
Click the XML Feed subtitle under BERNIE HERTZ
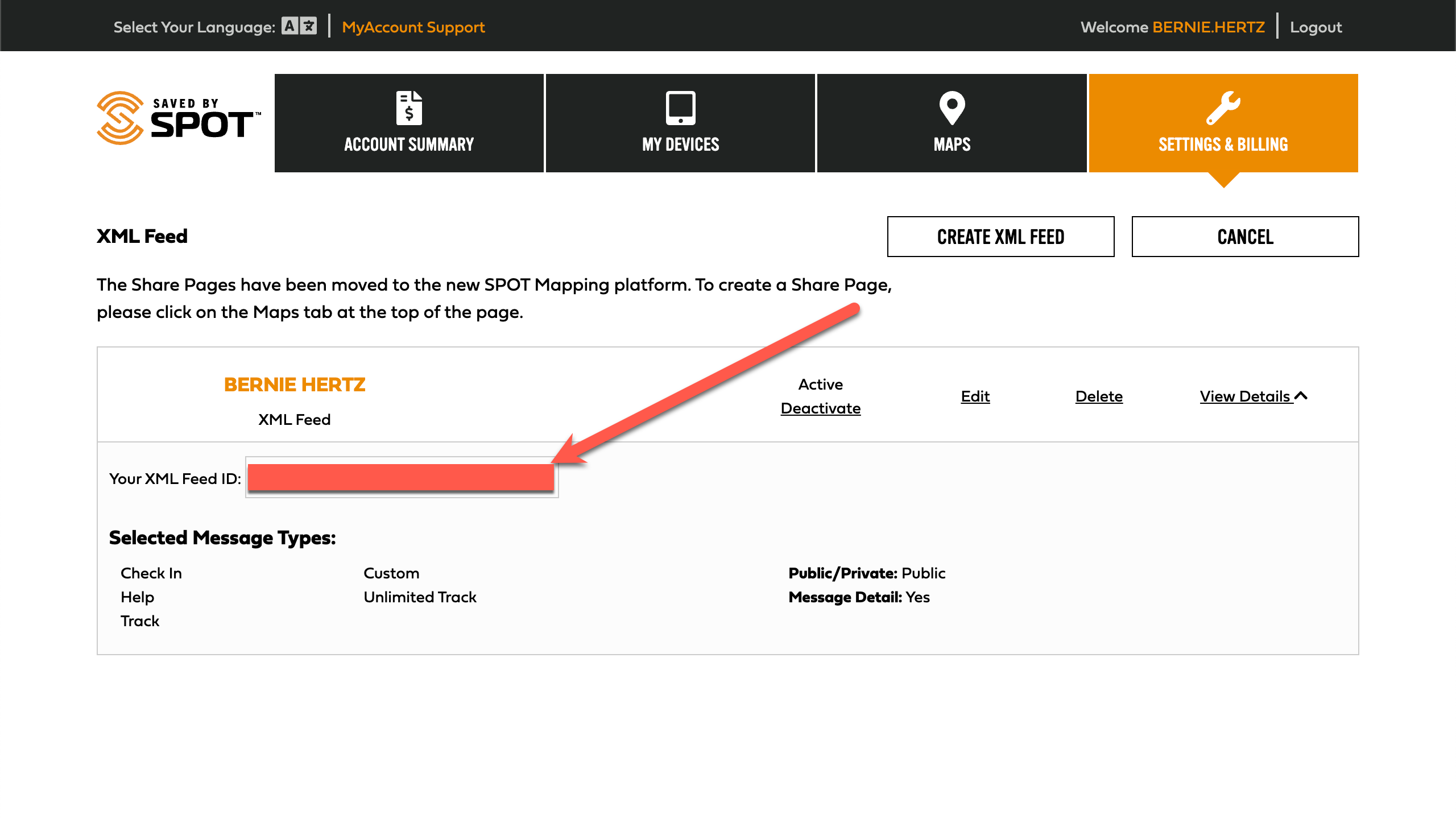tap(295, 420)
